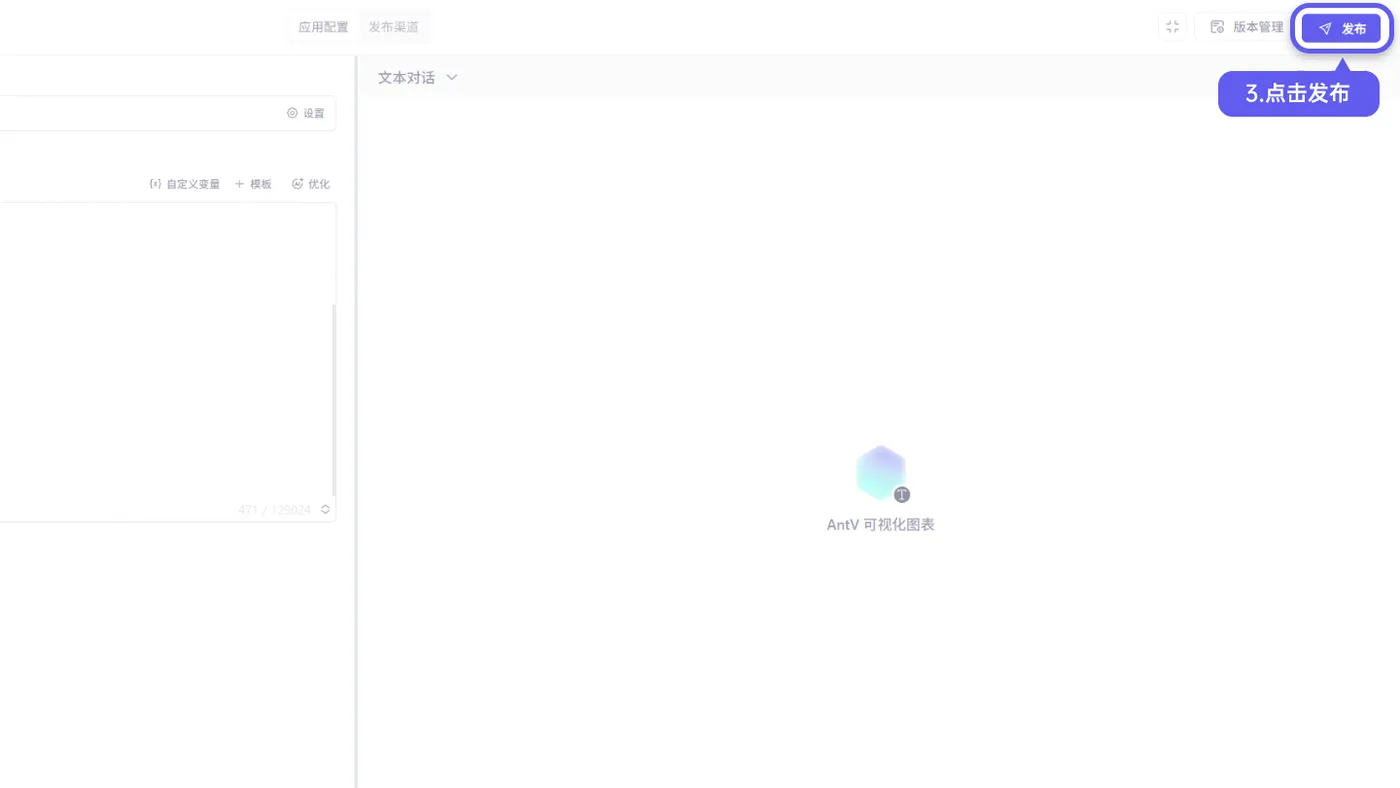
Task: Switch to the 发布渠道 tab
Action: [x=394, y=27]
